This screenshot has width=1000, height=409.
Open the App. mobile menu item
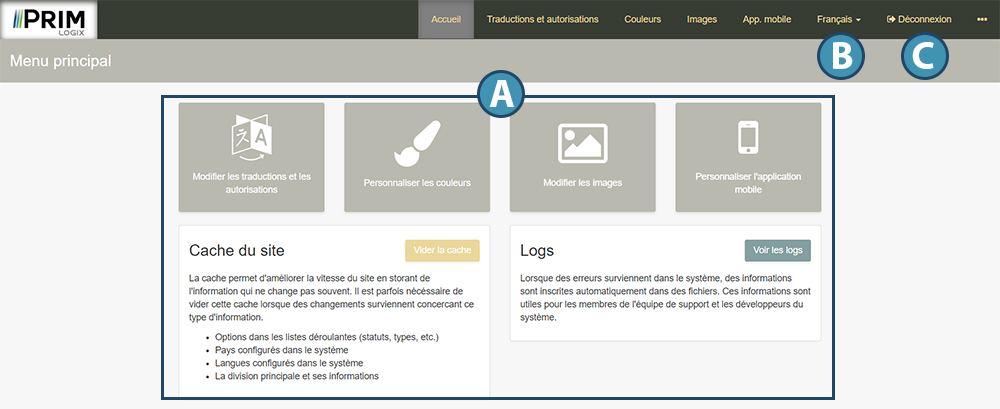(766, 19)
